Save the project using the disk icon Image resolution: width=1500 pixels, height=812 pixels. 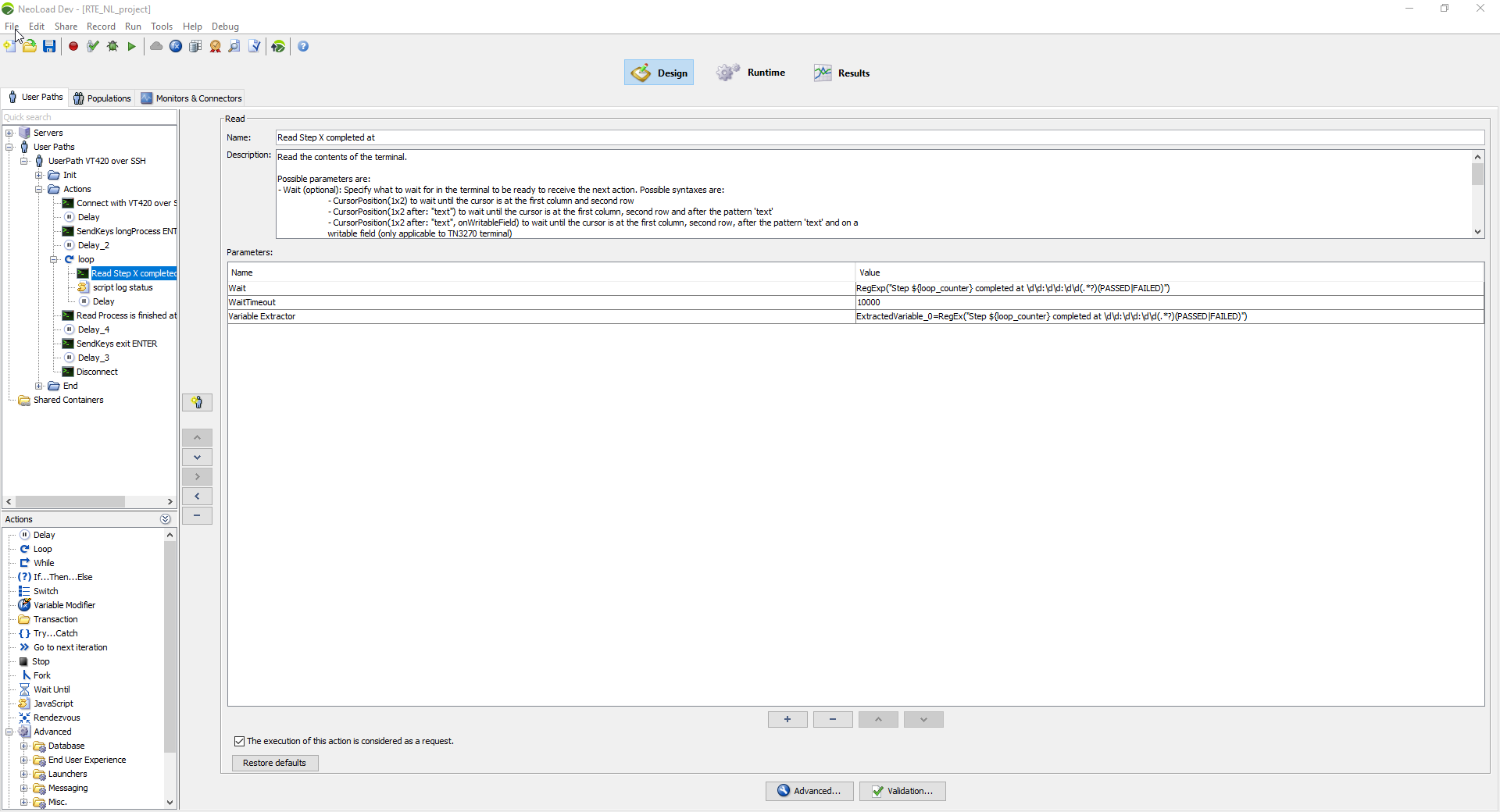click(x=49, y=46)
